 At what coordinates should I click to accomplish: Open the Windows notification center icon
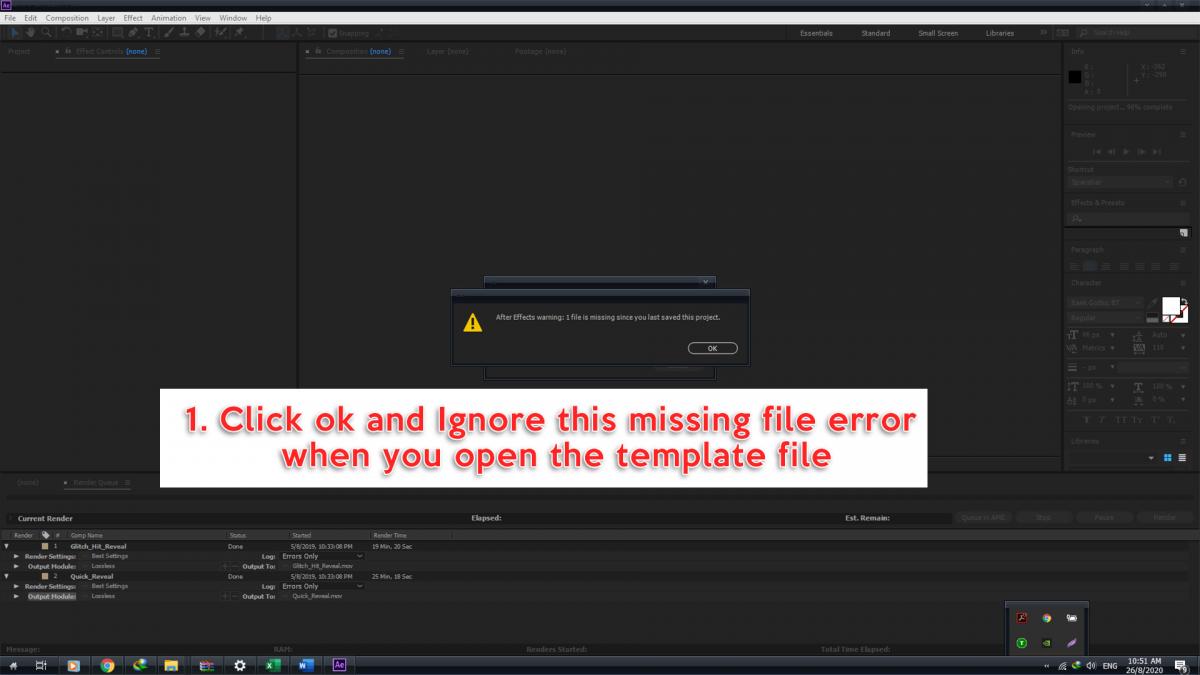(x=1185, y=665)
